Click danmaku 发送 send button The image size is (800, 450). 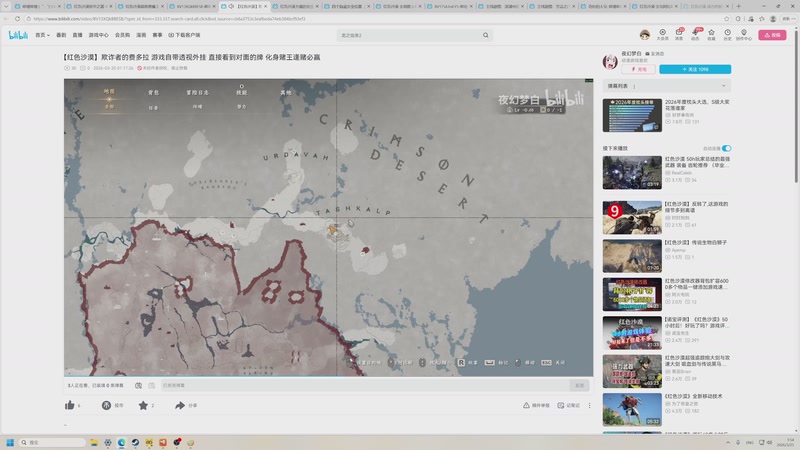[580, 386]
